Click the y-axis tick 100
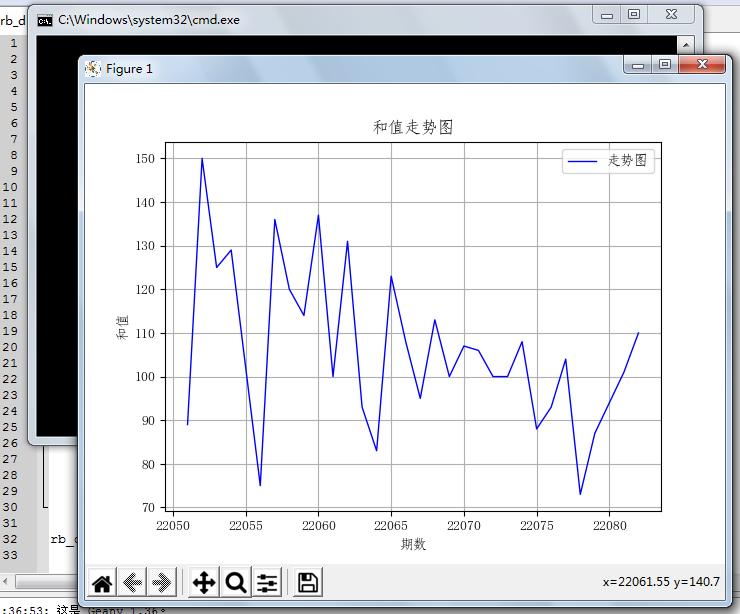Image resolution: width=740 pixels, height=614 pixels. pos(145,377)
